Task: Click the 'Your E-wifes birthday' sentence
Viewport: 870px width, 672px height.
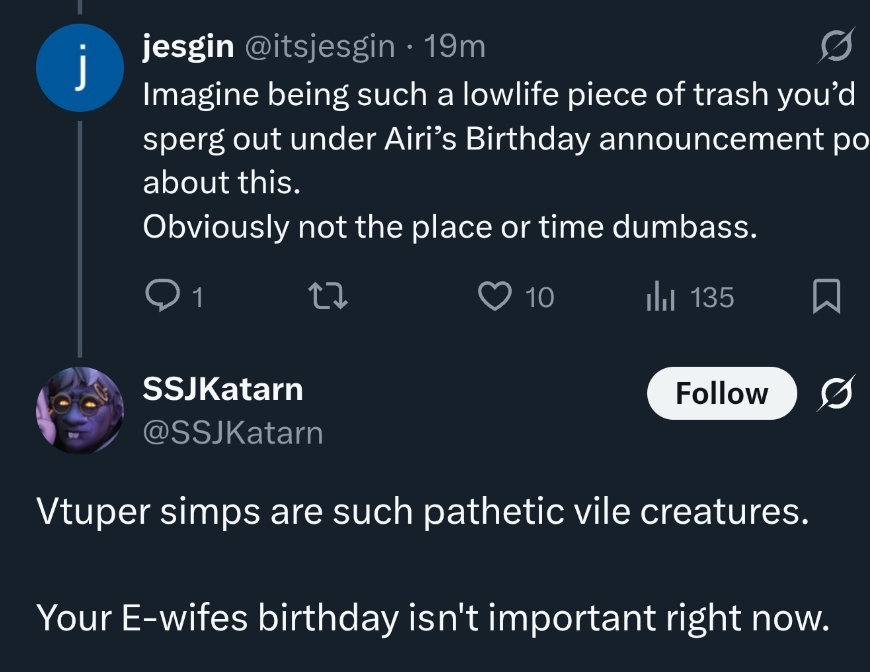Action: pyautogui.click(x=432, y=617)
